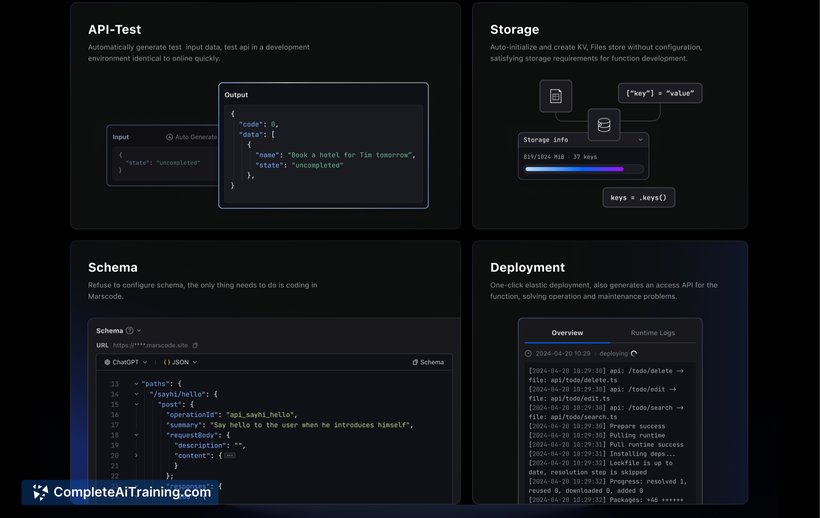Click the deploying spinner icon
This screenshot has width=820, height=518.
(634, 353)
